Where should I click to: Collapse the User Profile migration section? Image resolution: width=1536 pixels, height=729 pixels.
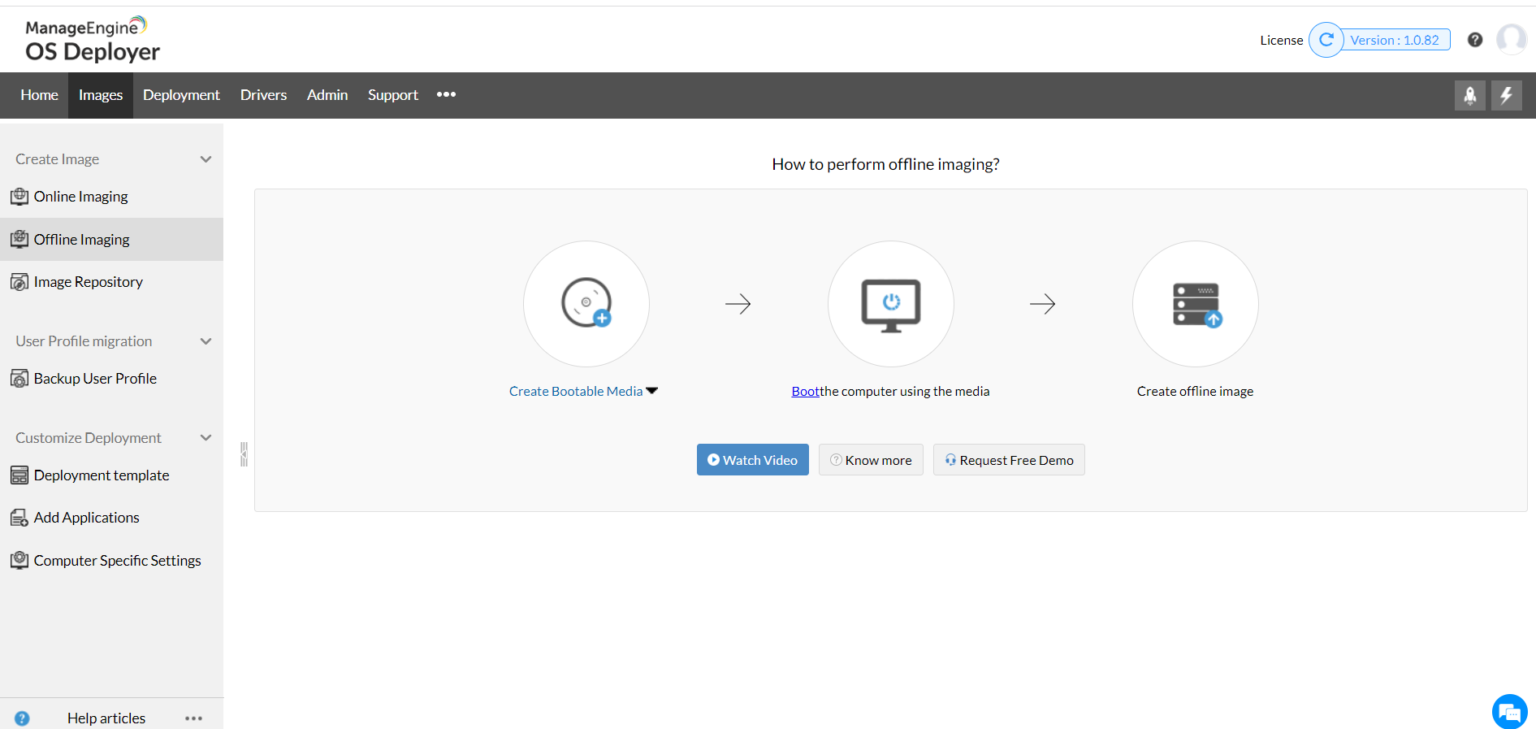[x=206, y=342]
